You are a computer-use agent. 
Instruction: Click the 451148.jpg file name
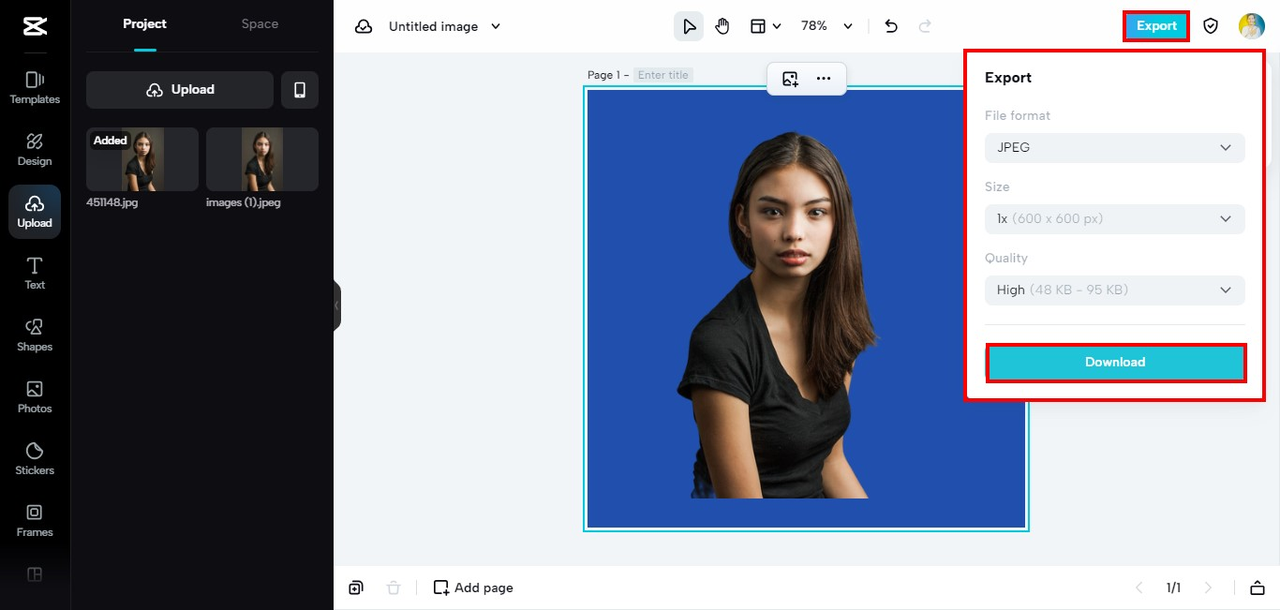coord(112,203)
